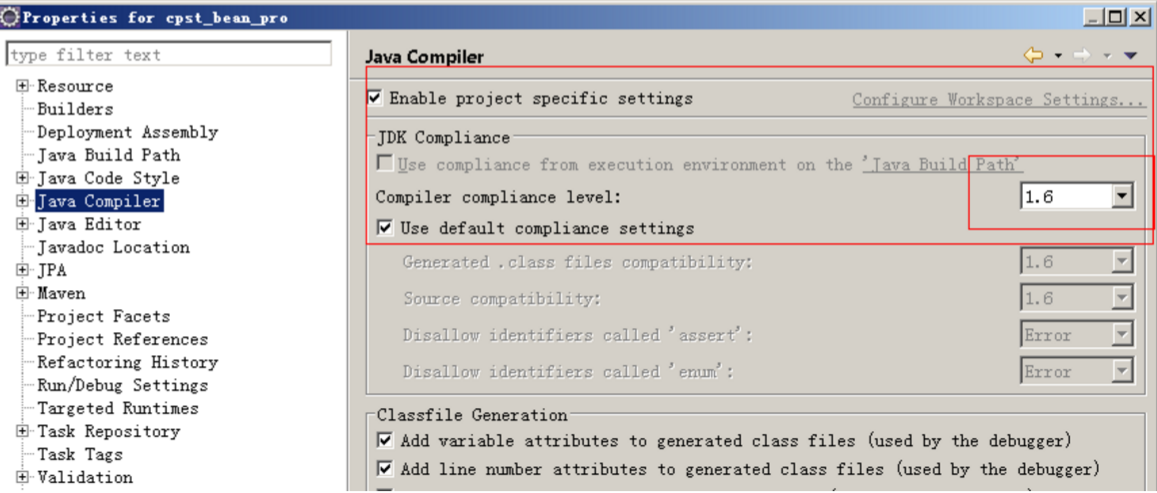Expand the Maven tree node
The image size is (1157, 493).
[23, 293]
